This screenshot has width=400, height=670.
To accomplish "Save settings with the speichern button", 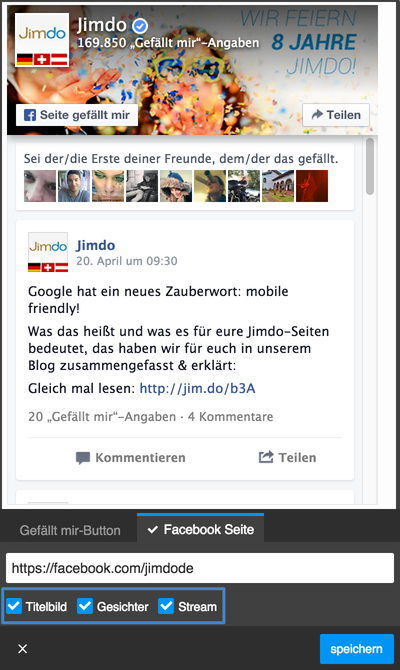I will coord(357,649).
